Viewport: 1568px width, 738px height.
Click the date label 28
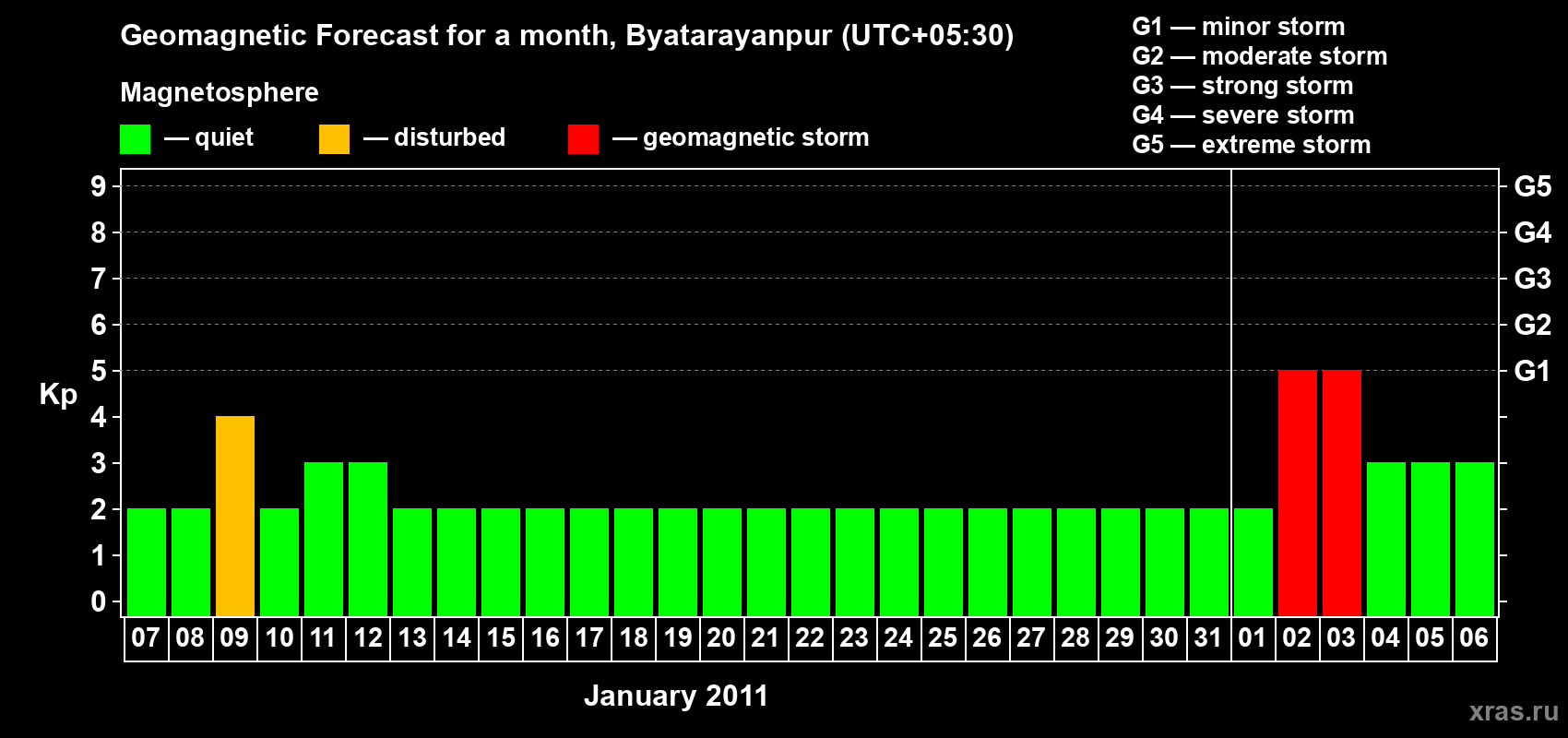[x=1075, y=637]
